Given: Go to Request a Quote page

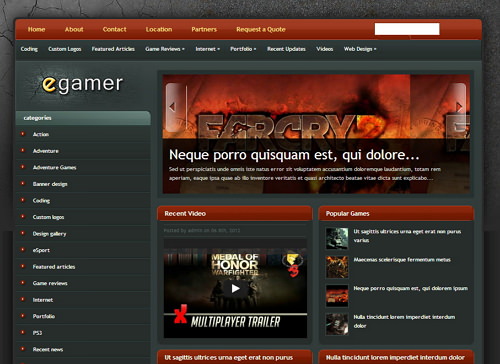Looking at the screenshot, I should (x=261, y=29).
